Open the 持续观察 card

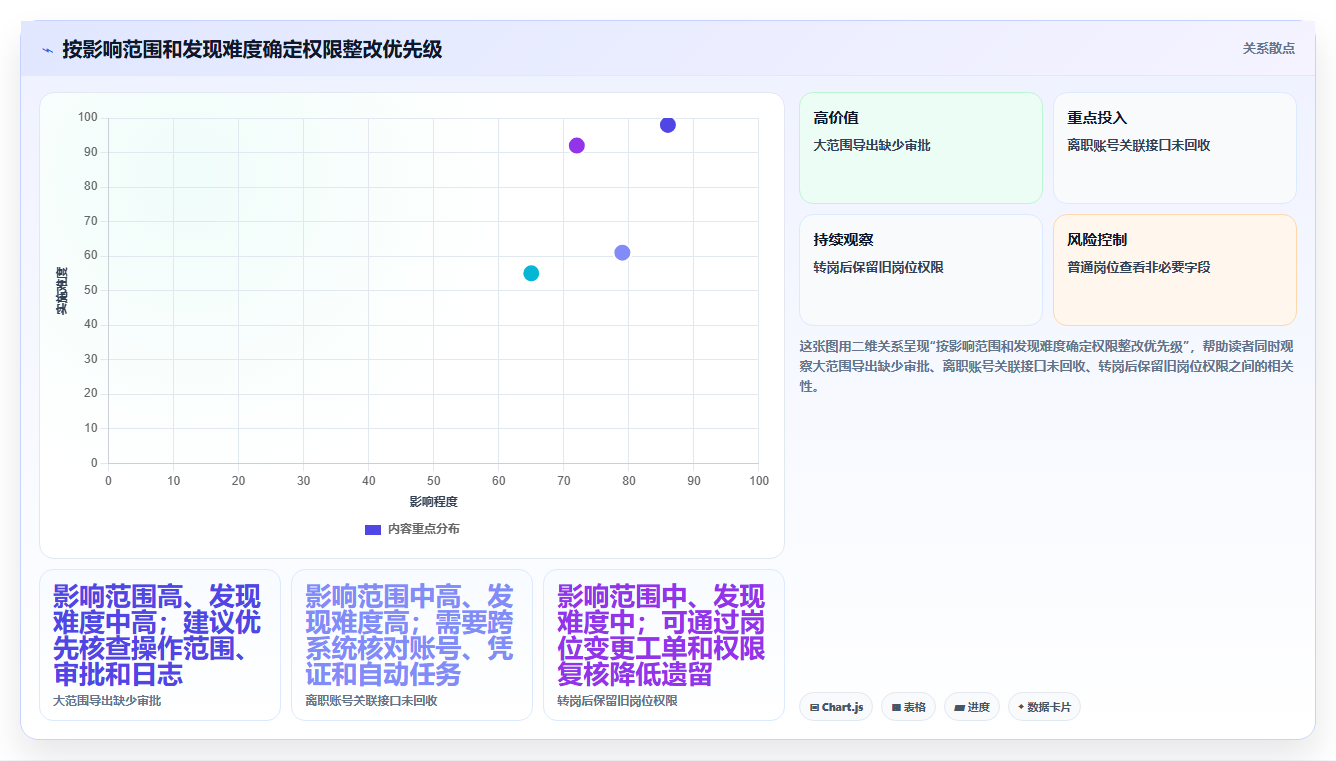[x=921, y=270]
